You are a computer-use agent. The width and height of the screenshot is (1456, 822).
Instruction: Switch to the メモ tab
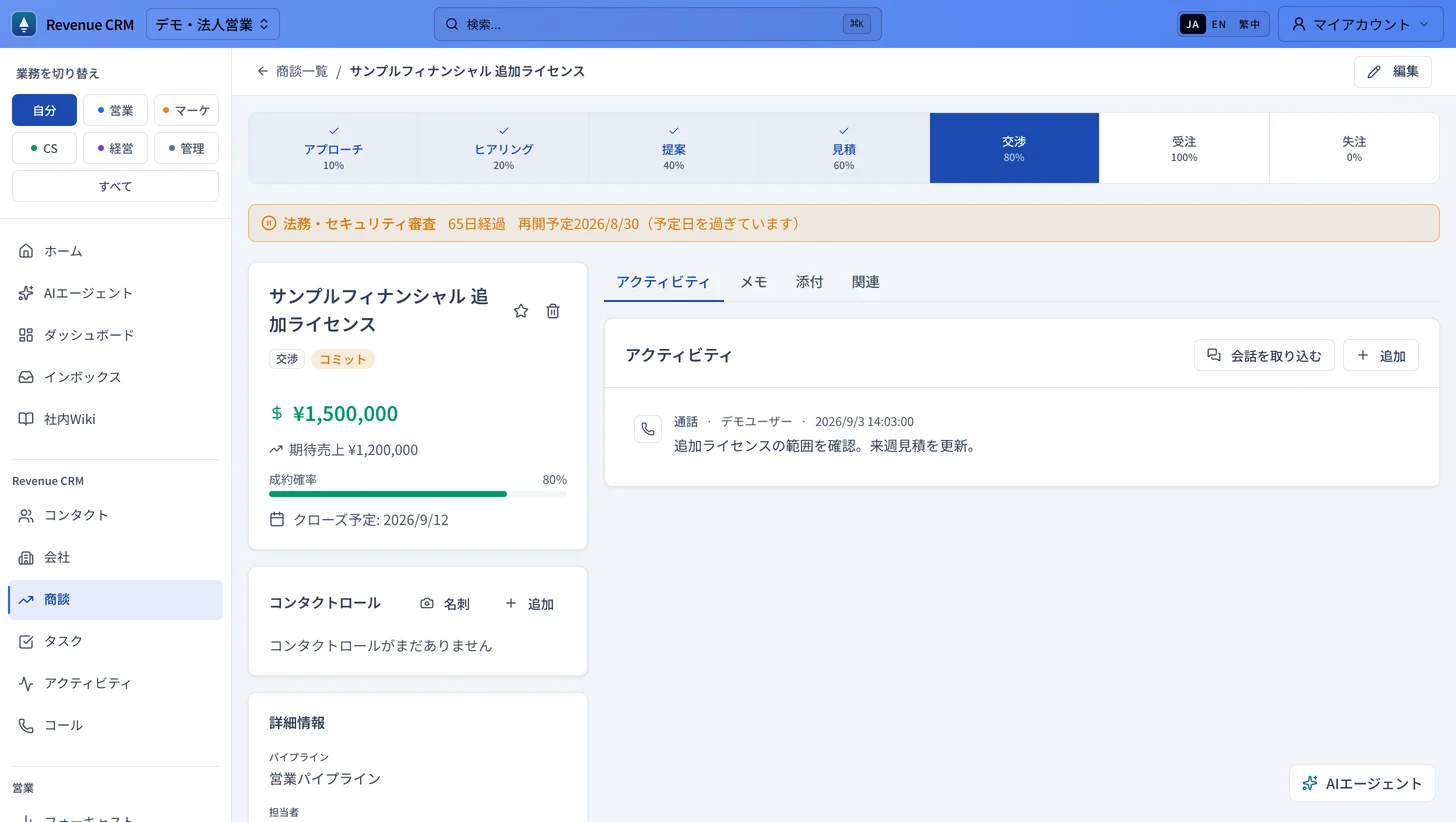coord(753,282)
